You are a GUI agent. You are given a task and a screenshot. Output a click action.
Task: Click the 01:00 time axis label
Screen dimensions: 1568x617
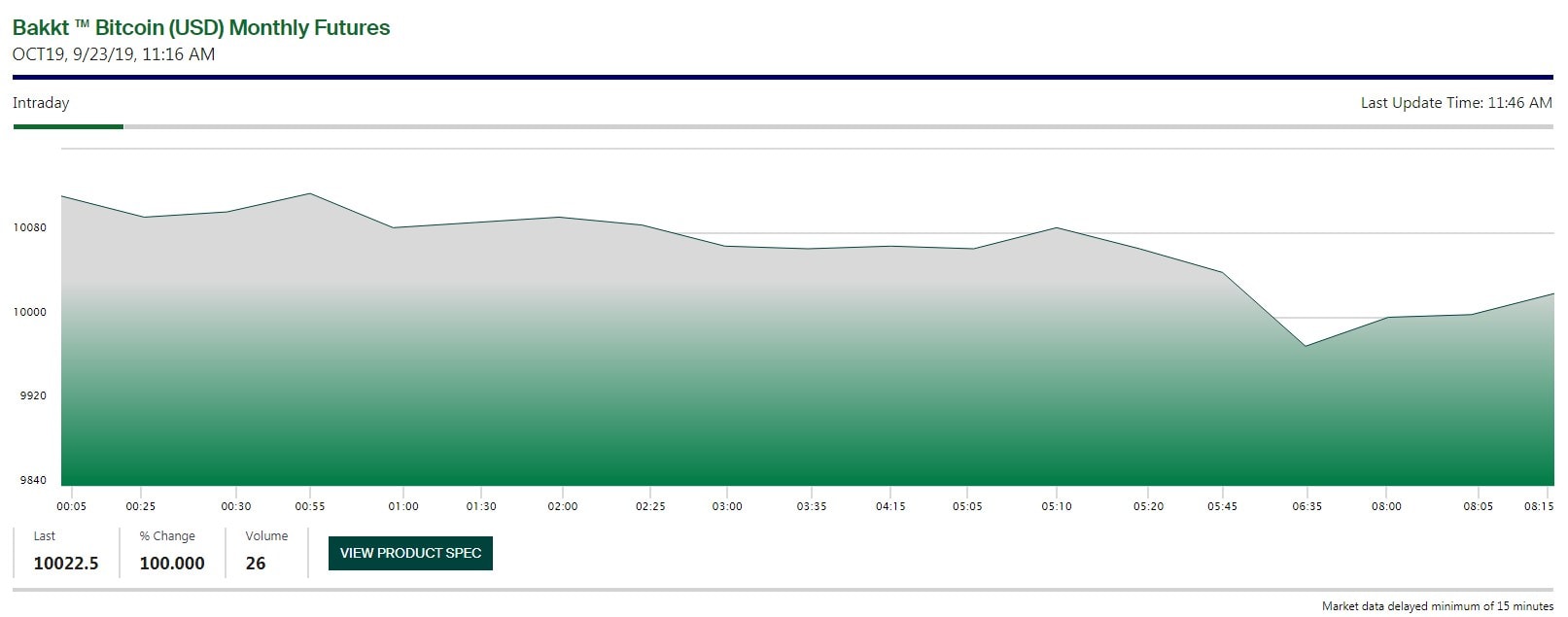pos(403,506)
